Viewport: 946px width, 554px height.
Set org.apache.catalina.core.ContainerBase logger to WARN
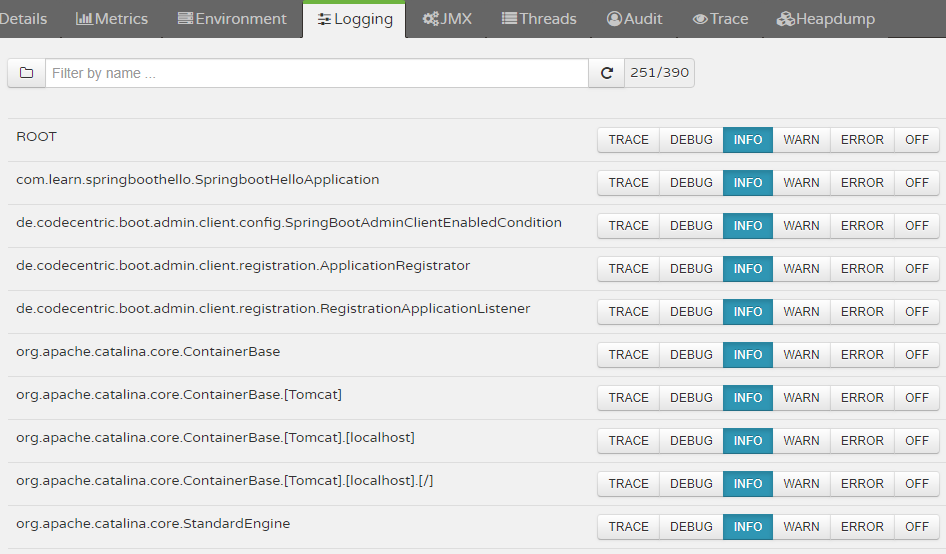801,355
